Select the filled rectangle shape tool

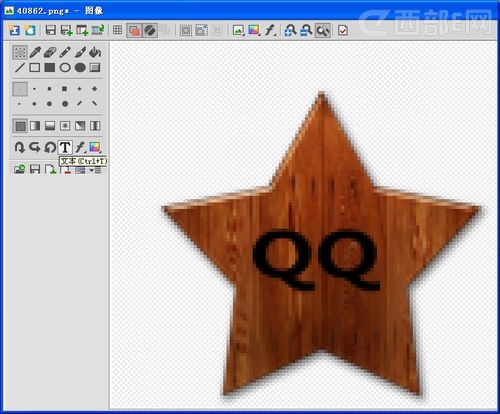point(50,68)
